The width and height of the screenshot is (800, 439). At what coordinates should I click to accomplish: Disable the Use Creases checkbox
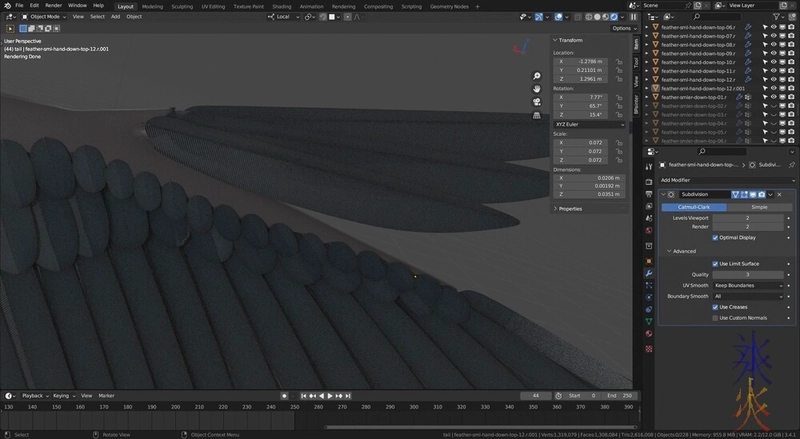(715, 307)
